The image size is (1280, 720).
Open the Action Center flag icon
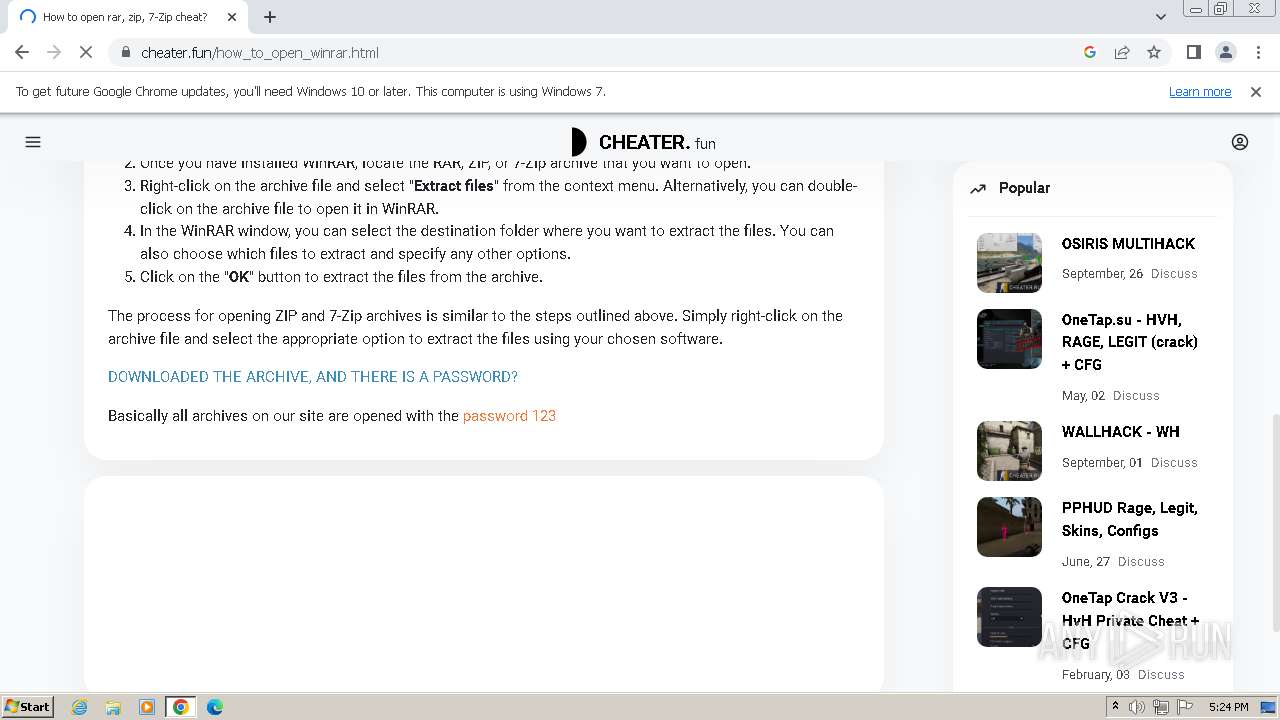(x=1185, y=707)
